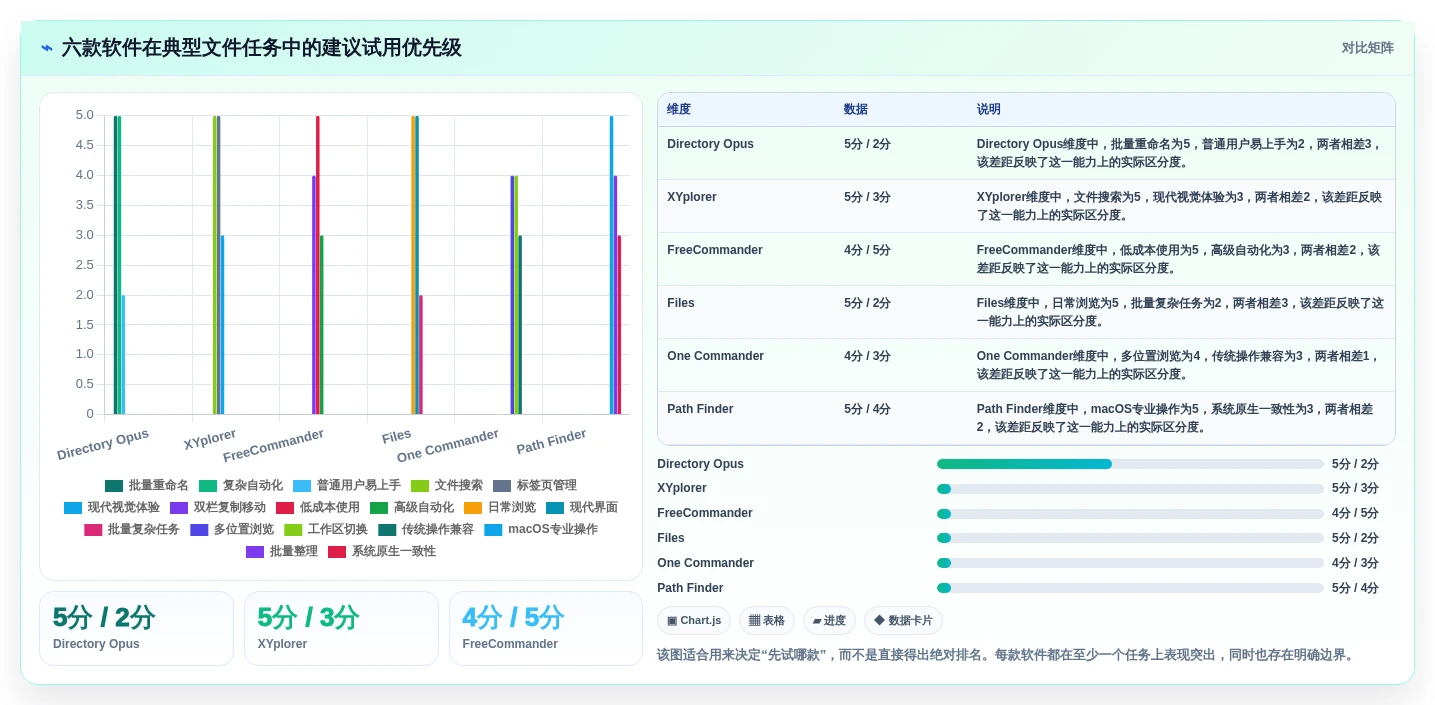The image size is (1435, 705).
Task: Toggle the 高级自动化 legend item
Action: (411, 507)
